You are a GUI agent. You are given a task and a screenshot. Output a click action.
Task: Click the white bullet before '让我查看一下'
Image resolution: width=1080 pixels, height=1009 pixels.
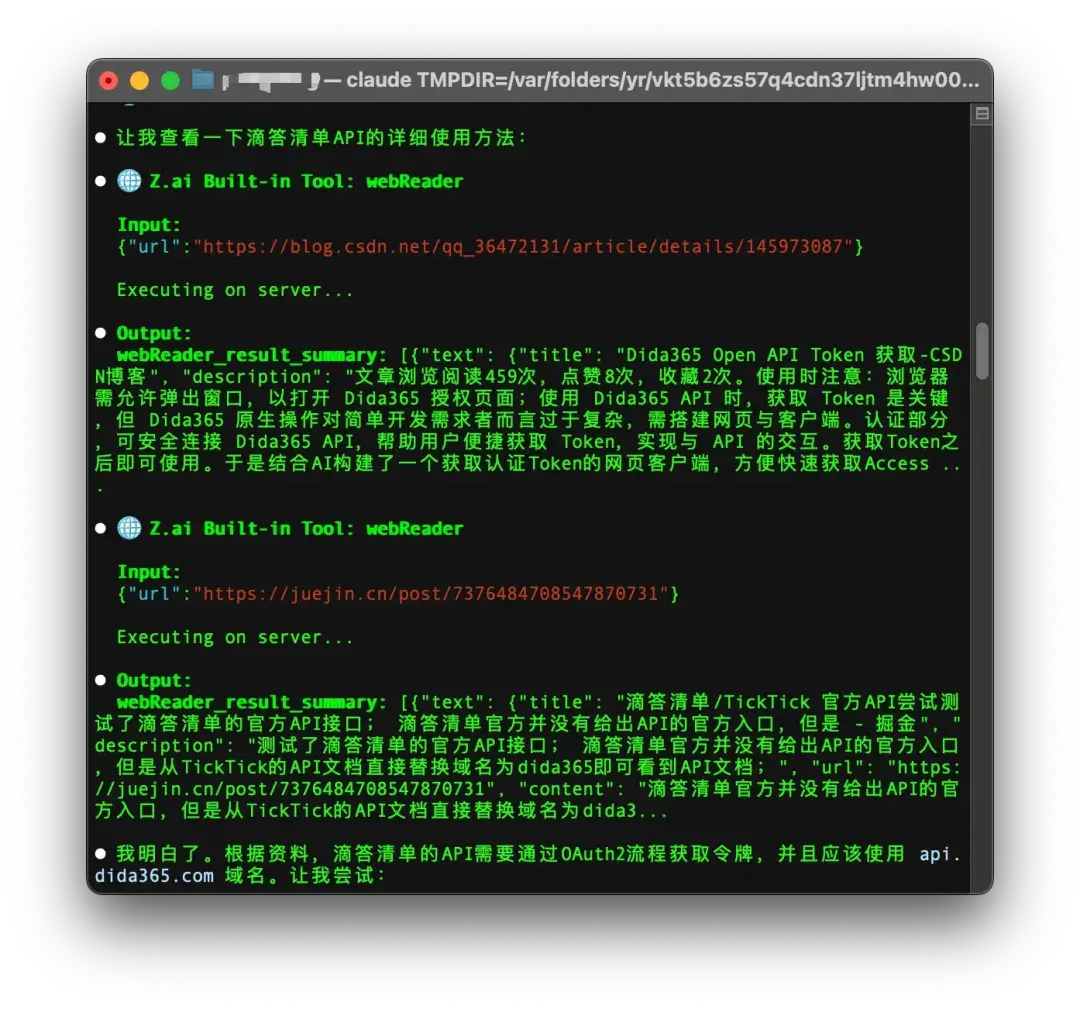pyautogui.click(x=101, y=138)
